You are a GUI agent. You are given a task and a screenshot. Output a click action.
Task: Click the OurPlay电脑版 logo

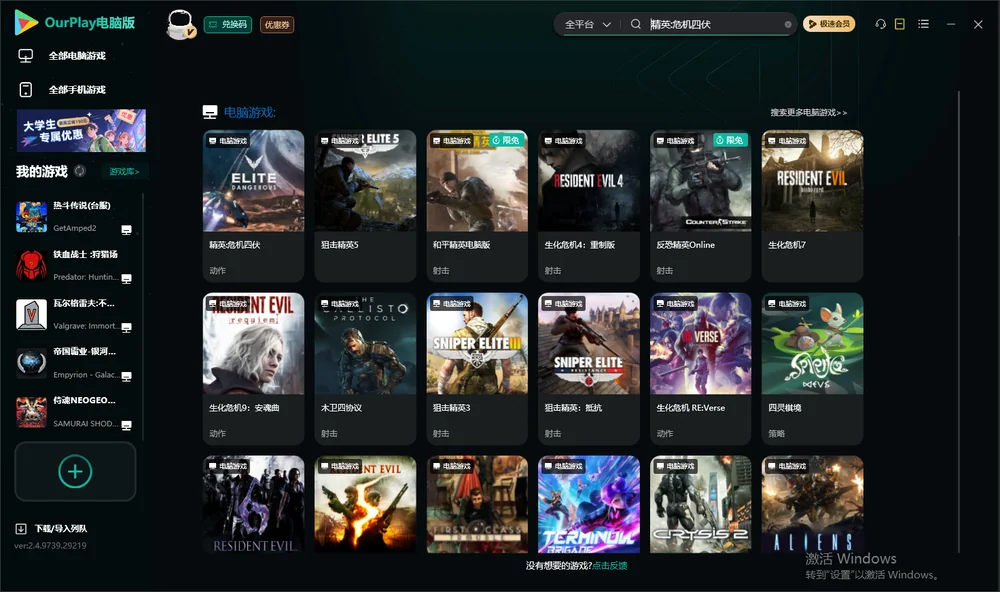75,23
